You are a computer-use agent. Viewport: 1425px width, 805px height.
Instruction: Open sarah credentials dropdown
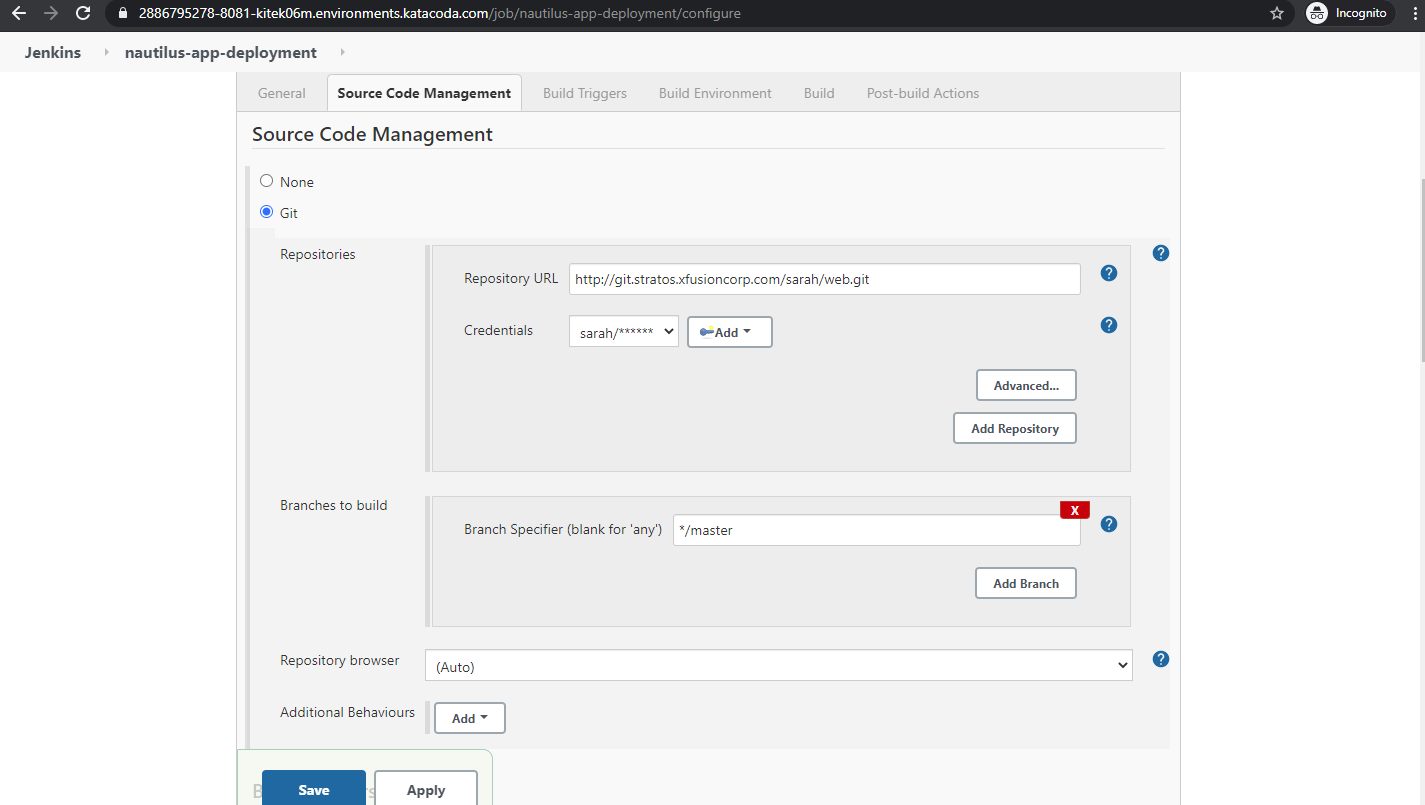click(623, 332)
